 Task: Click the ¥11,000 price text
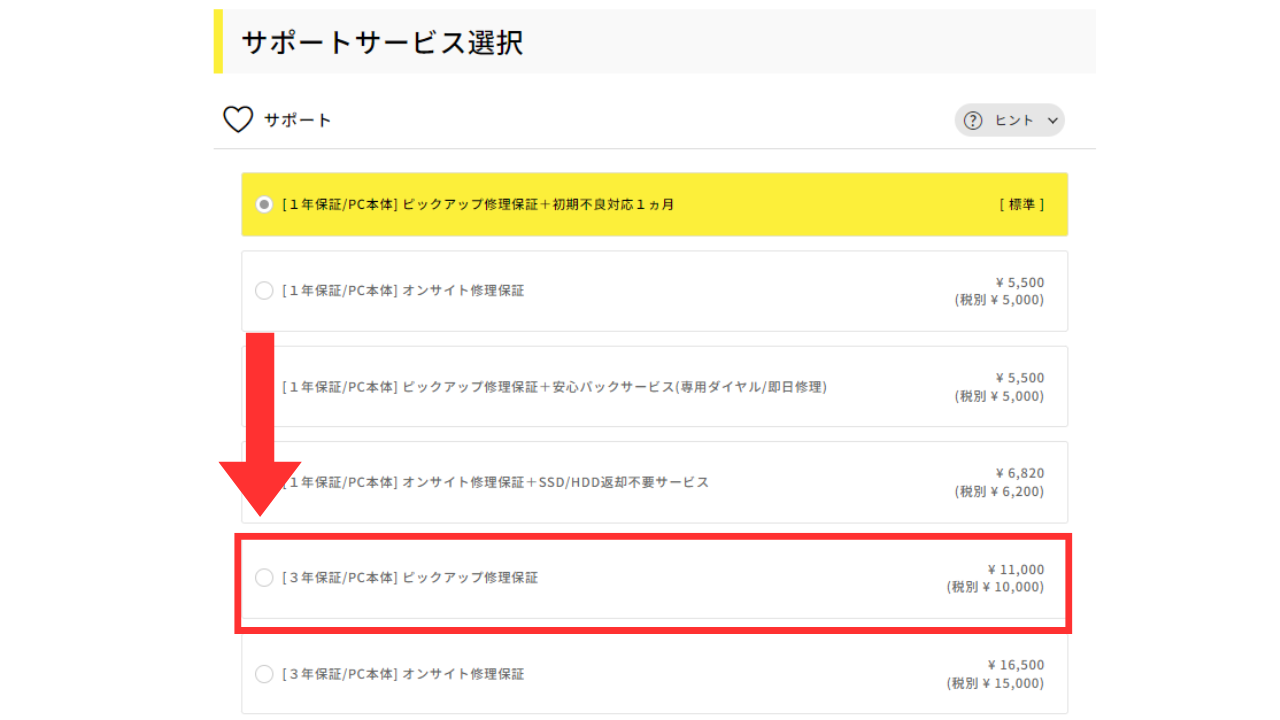coord(1015,570)
